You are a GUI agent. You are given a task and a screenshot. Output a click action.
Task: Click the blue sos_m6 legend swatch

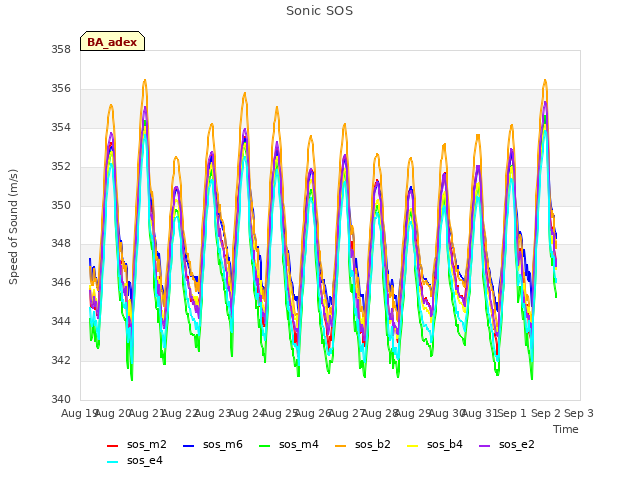click(188, 446)
